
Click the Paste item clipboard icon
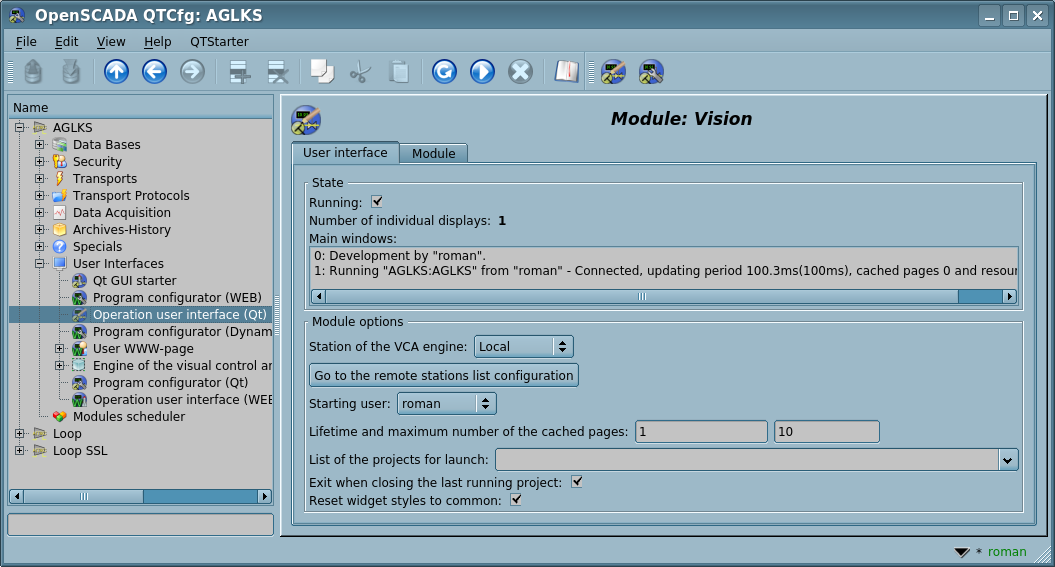click(398, 71)
